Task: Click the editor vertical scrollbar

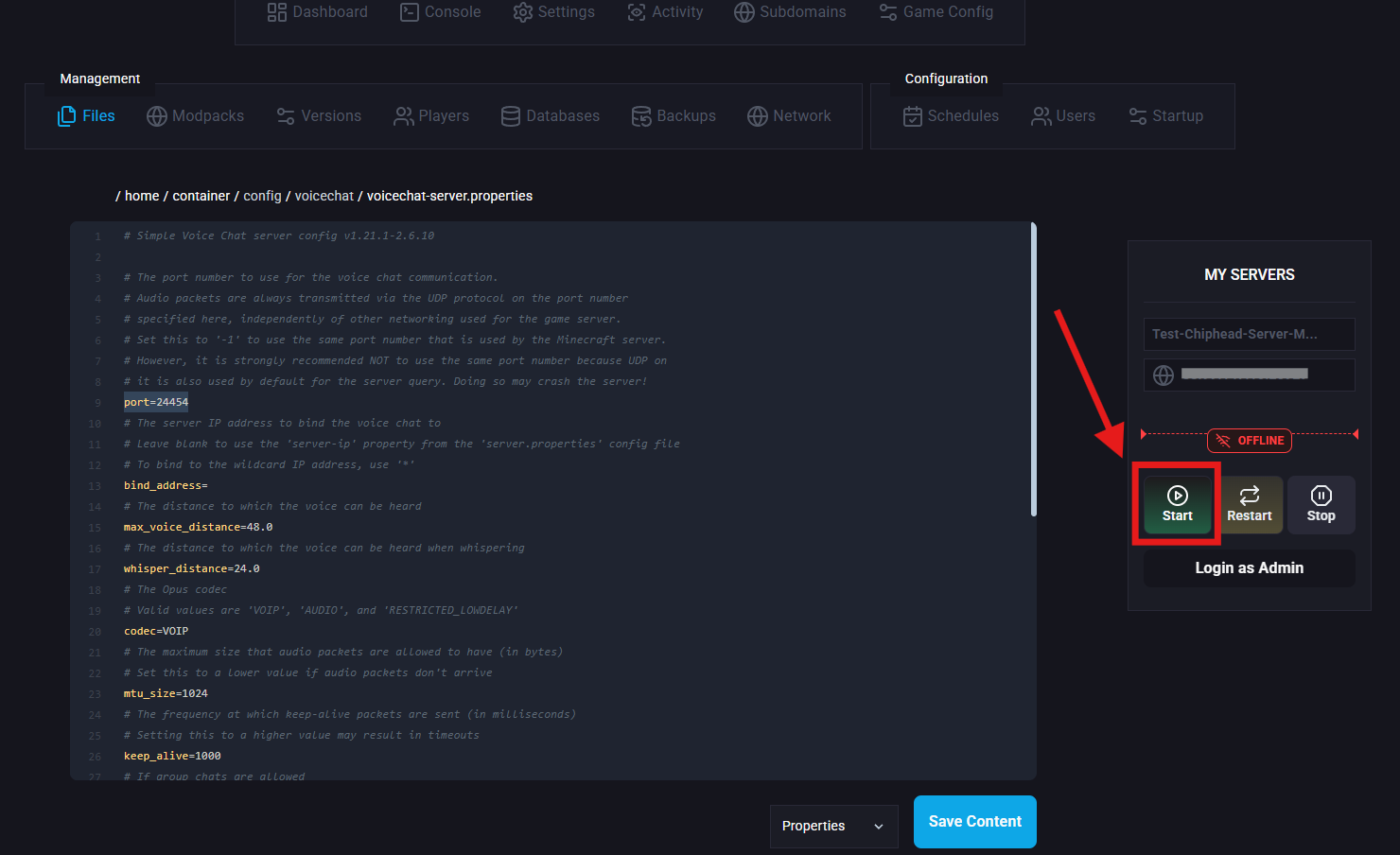Action: tap(1034, 371)
